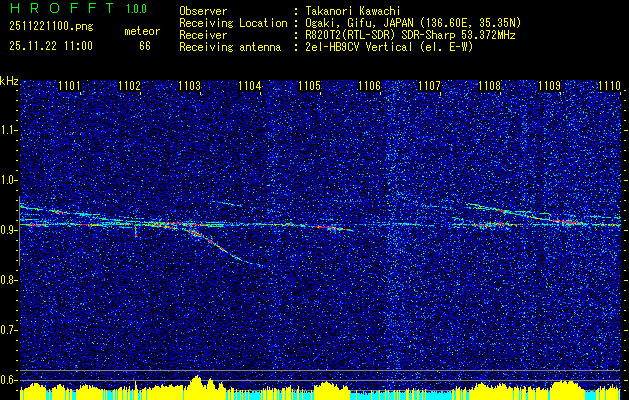
Task: Click the kHz axis unit label
Action: coord(9,81)
